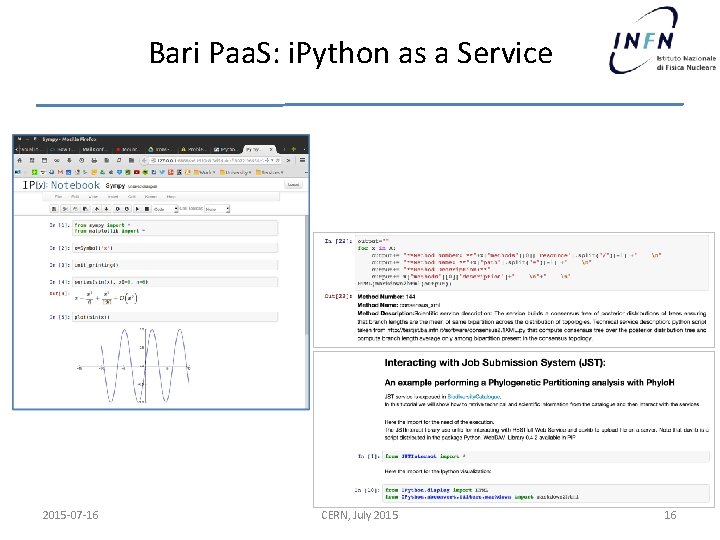Click cell In [1] with sympy import
The image size is (720, 540).
[175, 228]
